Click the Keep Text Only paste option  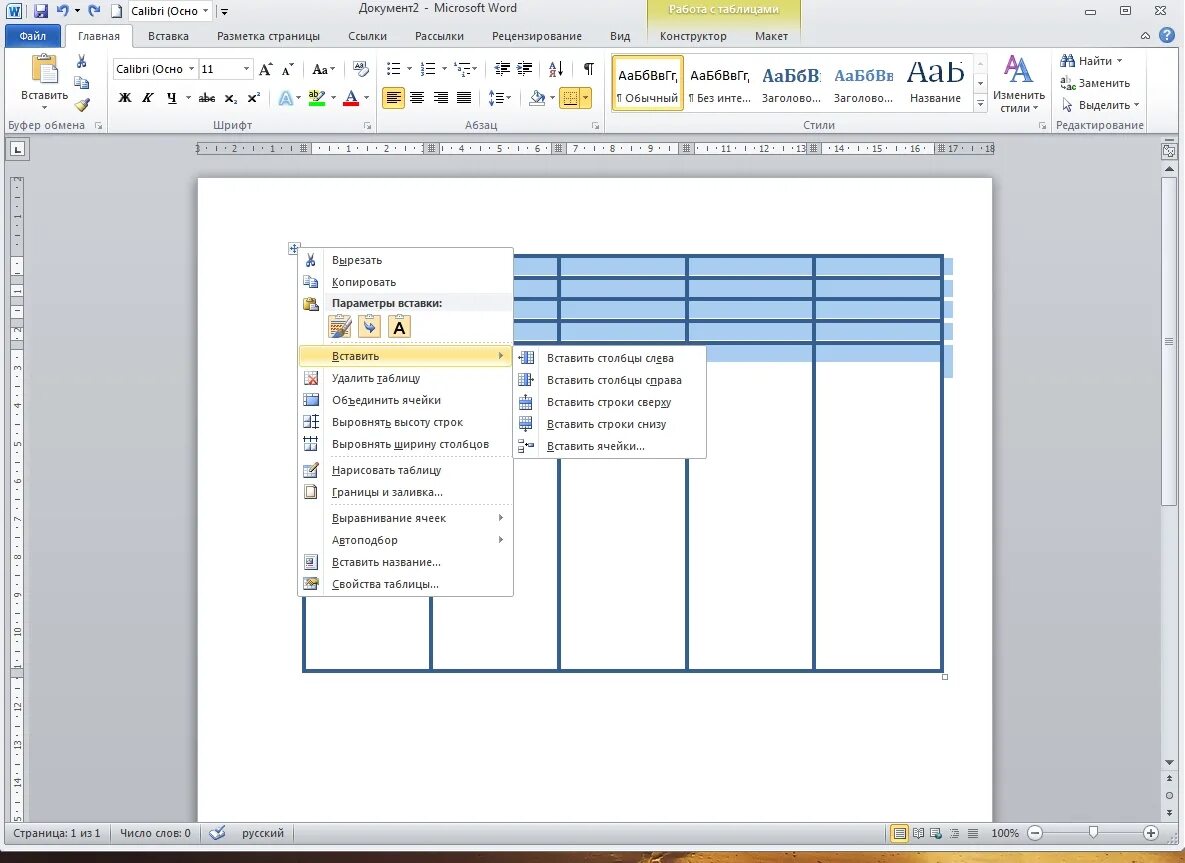click(399, 326)
